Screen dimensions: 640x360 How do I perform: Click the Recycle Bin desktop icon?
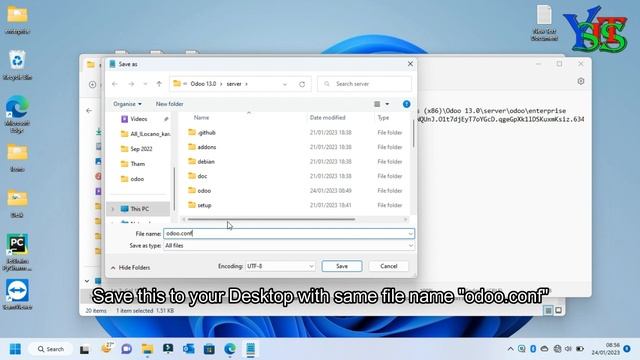17,65
